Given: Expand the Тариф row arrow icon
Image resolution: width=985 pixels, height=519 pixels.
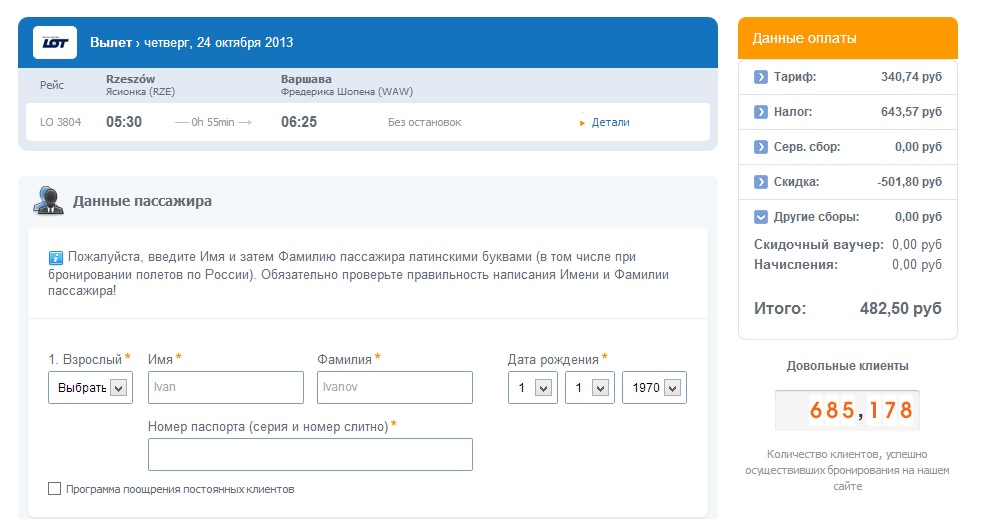Looking at the screenshot, I should 761,77.
